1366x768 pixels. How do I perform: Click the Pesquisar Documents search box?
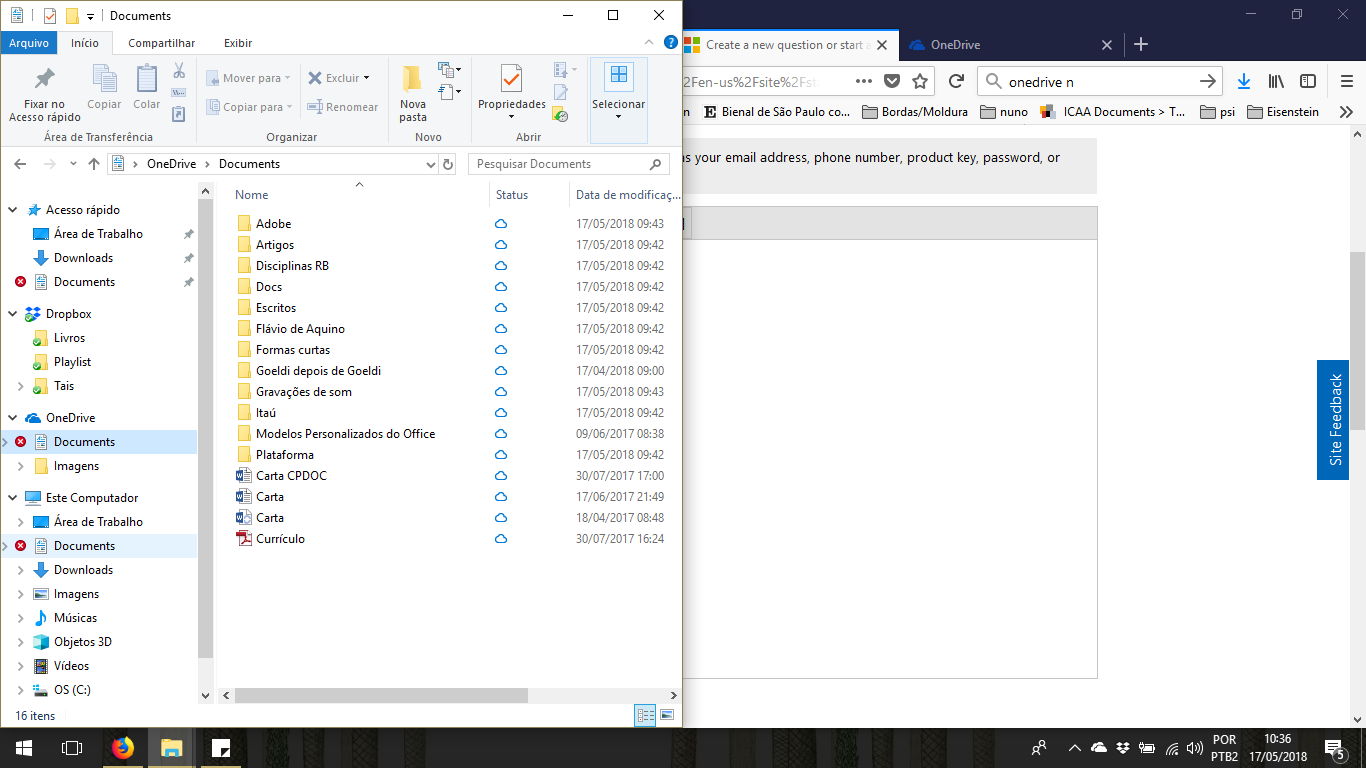[x=560, y=163]
